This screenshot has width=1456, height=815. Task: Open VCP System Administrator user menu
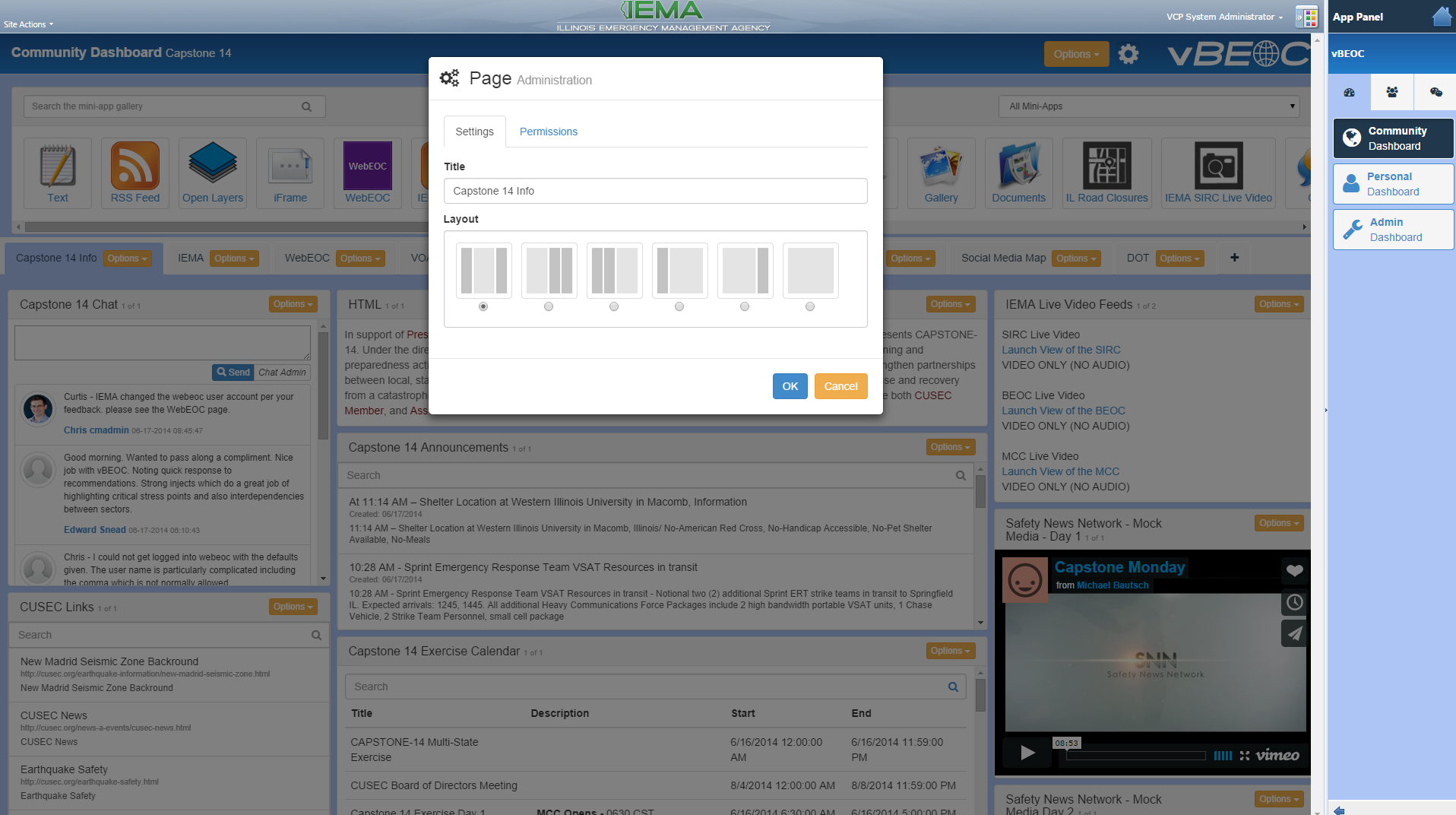(x=1224, y=17)
